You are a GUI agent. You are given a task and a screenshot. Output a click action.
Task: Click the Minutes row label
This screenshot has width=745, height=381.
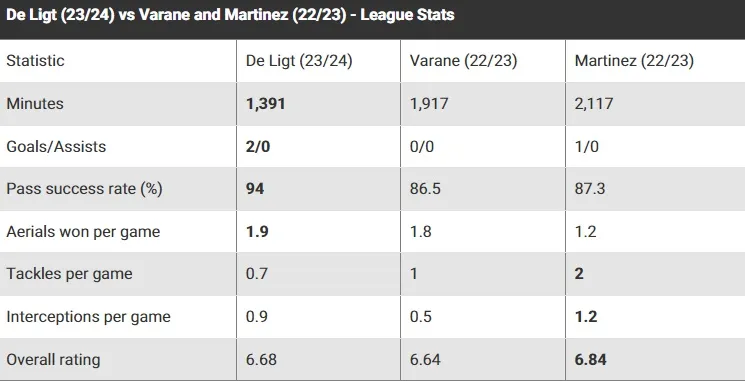(35, 104)
